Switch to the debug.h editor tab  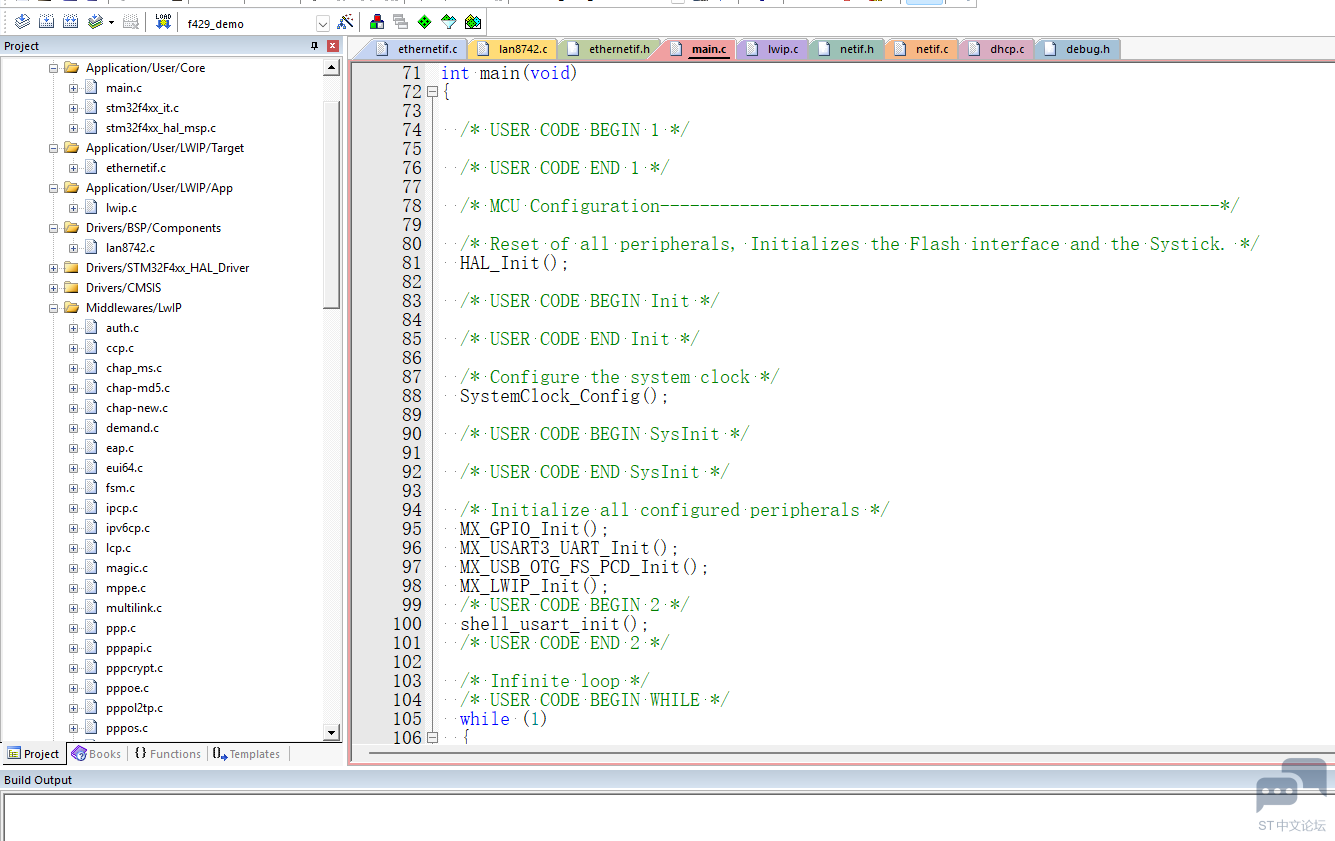point(1078,49)
